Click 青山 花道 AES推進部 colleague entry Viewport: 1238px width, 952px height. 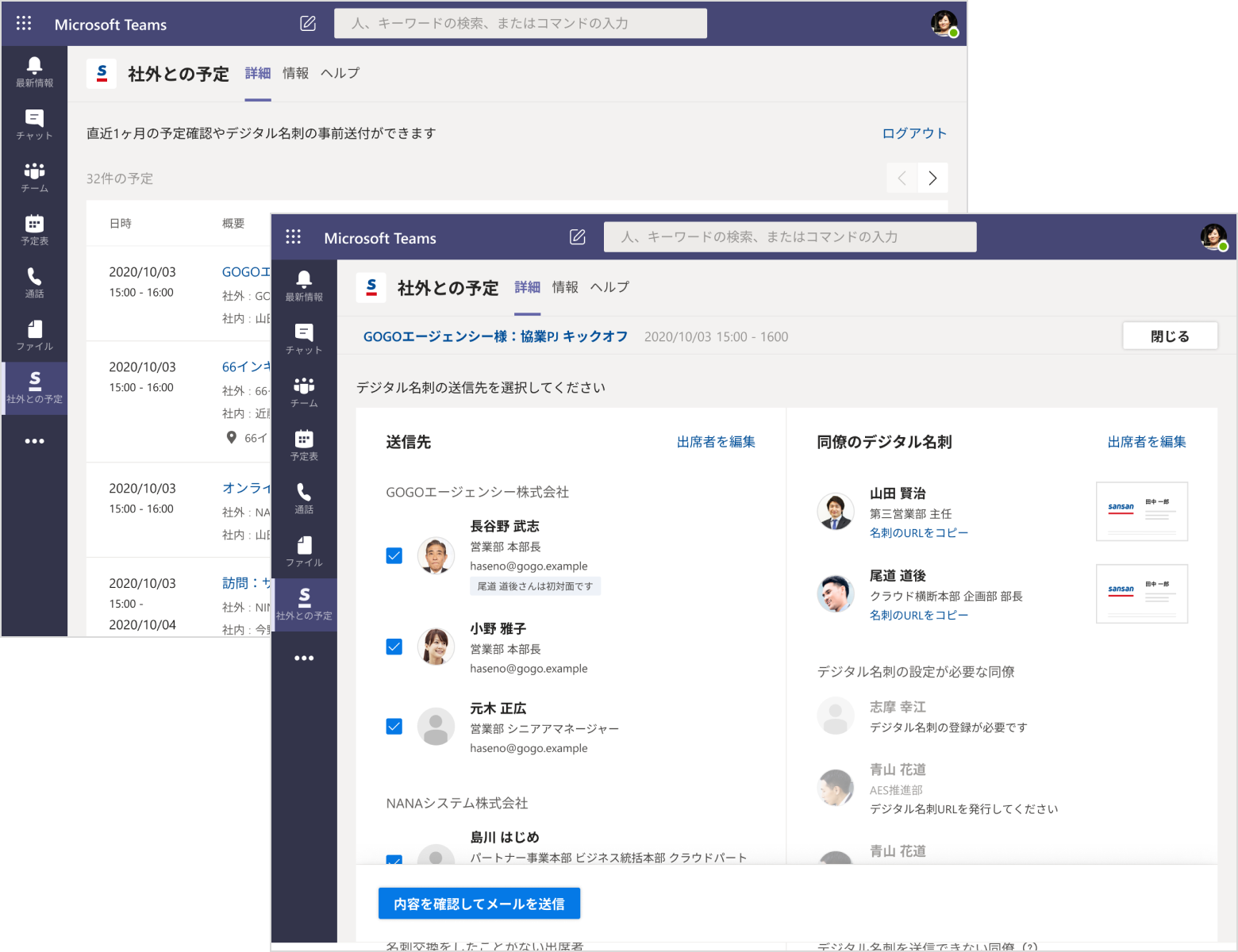pos(938,789)
